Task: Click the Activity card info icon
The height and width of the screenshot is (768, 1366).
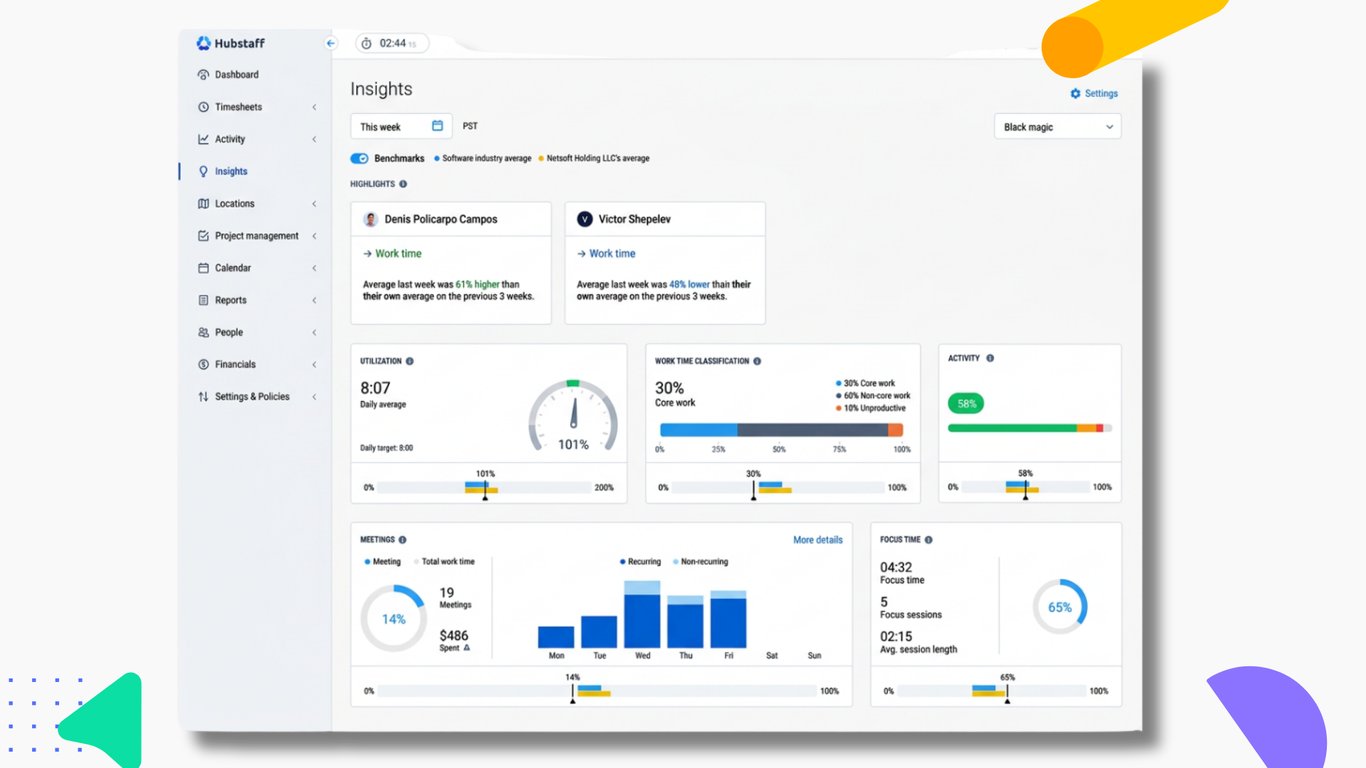Action: (990, 358)
